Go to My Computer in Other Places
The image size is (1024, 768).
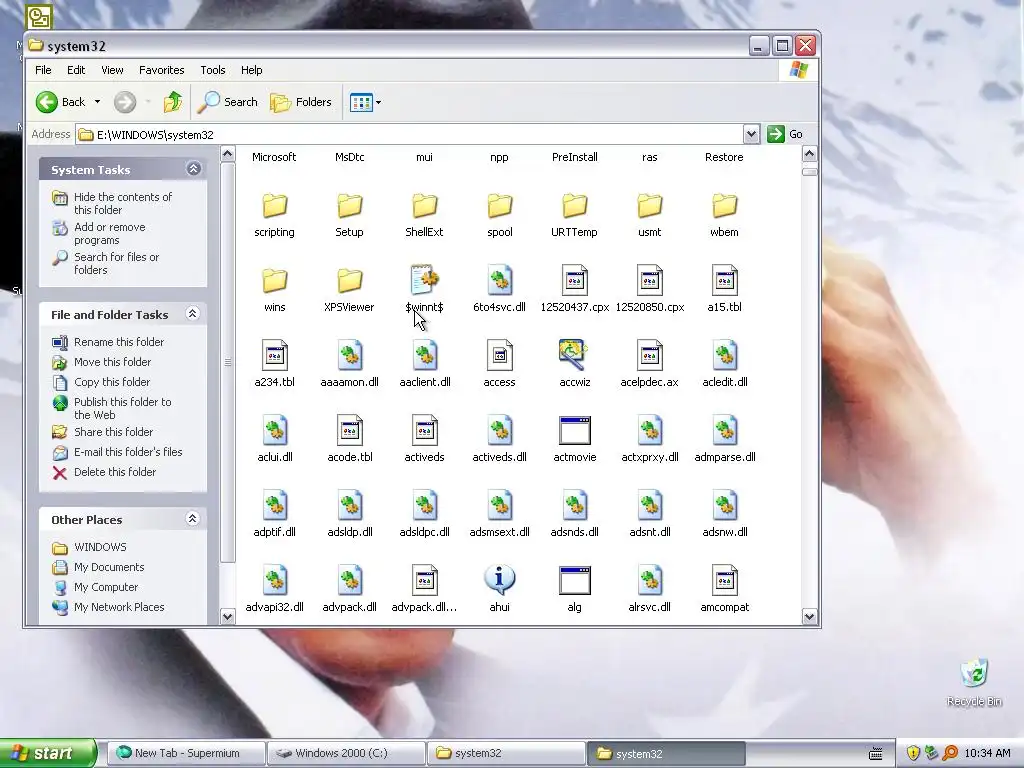tap(106, 586)
